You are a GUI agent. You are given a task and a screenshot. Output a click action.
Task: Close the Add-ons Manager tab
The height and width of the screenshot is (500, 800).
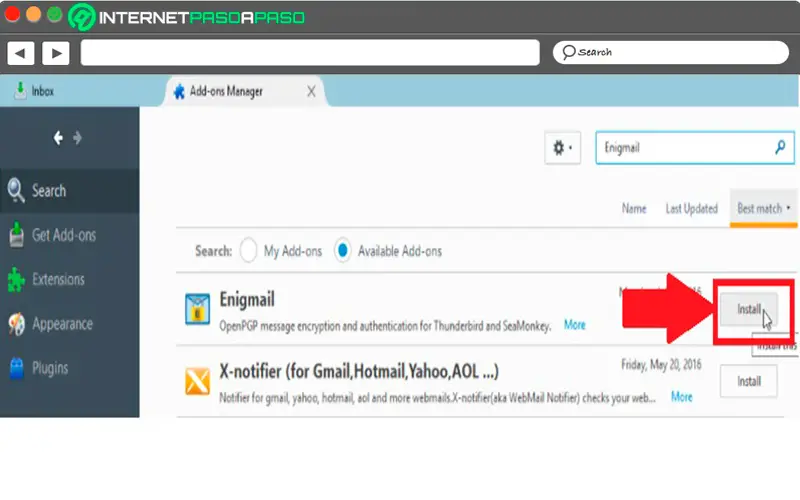click(311, 91)
